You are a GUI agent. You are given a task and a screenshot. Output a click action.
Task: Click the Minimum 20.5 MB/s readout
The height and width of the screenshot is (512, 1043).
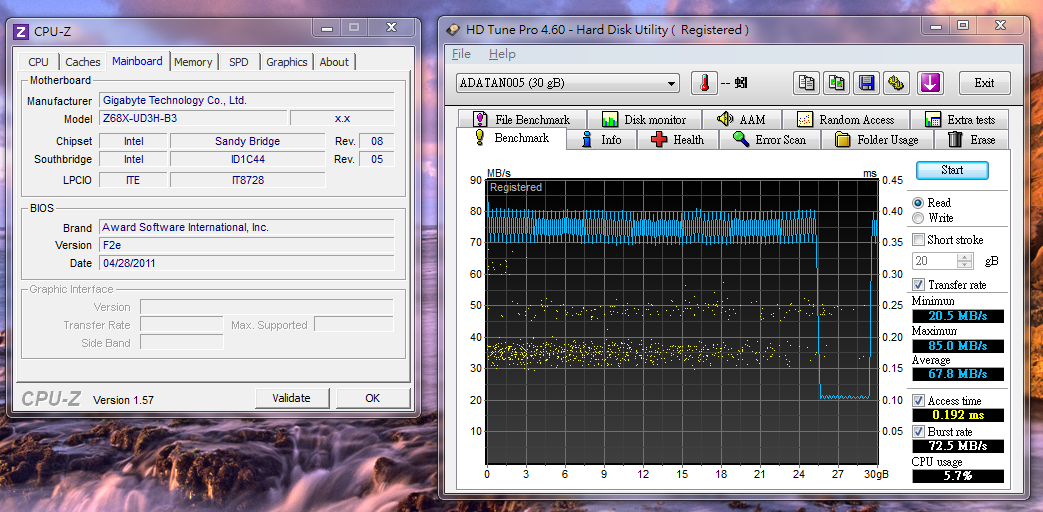958,316
